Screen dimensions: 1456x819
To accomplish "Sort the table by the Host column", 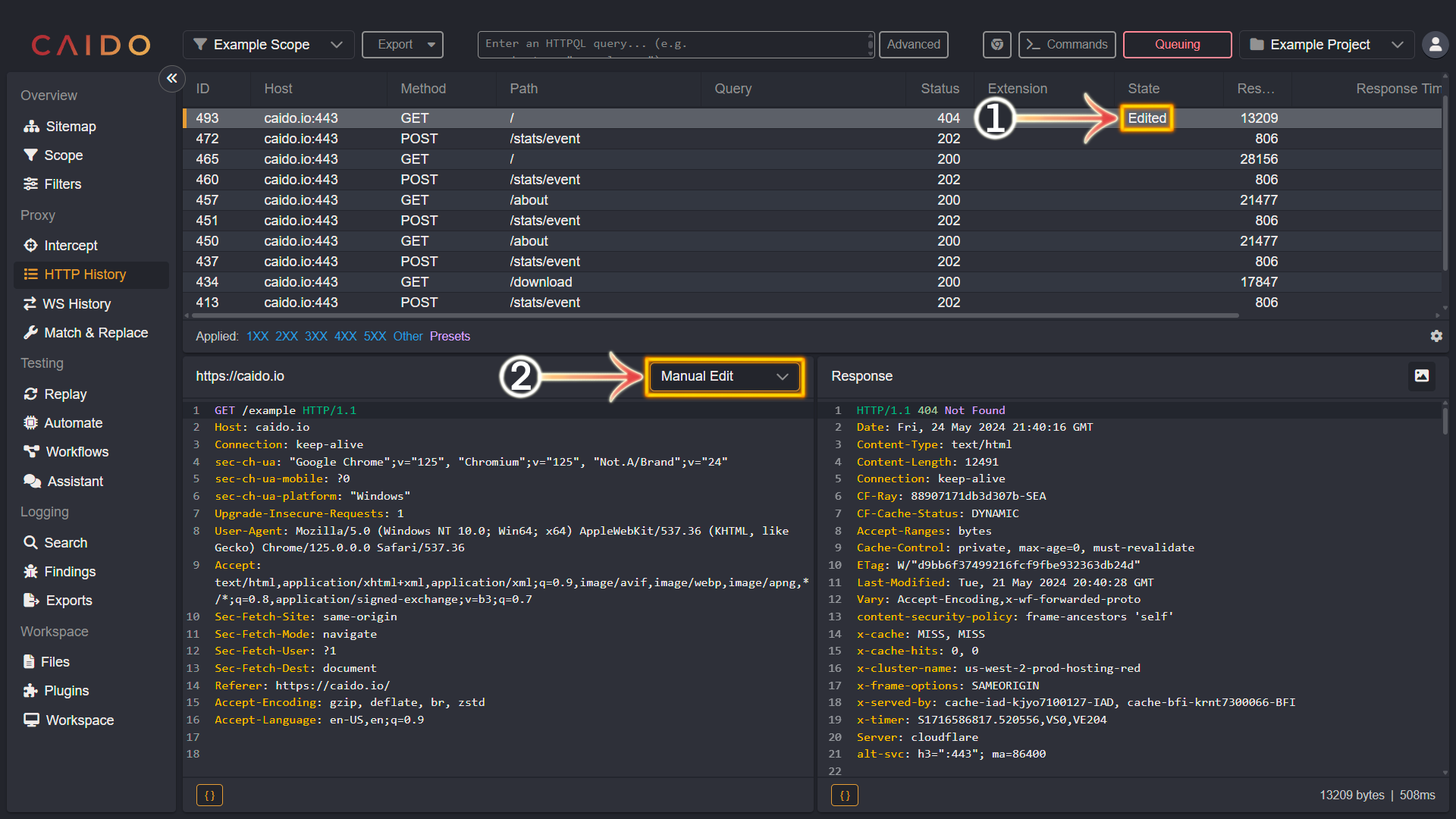I will click(278, 89).
